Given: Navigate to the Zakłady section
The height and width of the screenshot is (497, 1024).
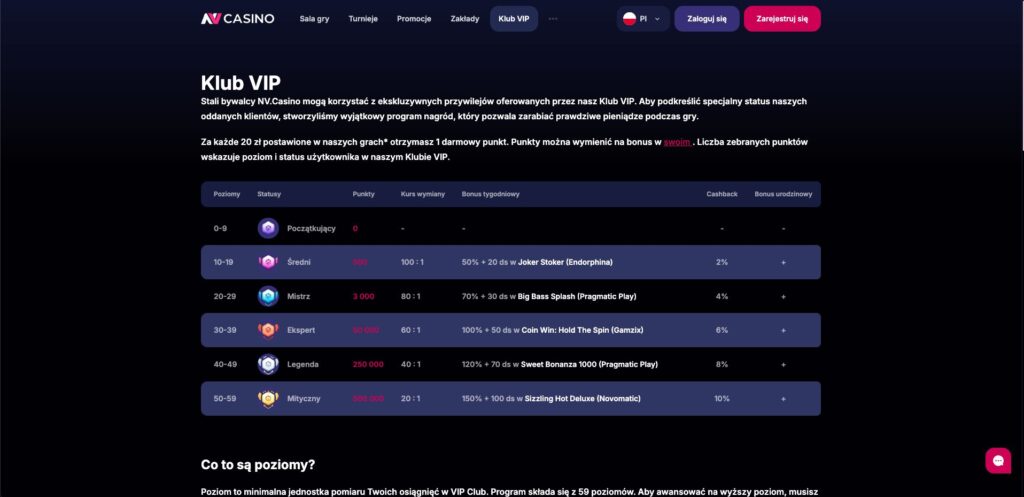Looking at the screenshot, I should pyautogui.click(x=465, y=19).
